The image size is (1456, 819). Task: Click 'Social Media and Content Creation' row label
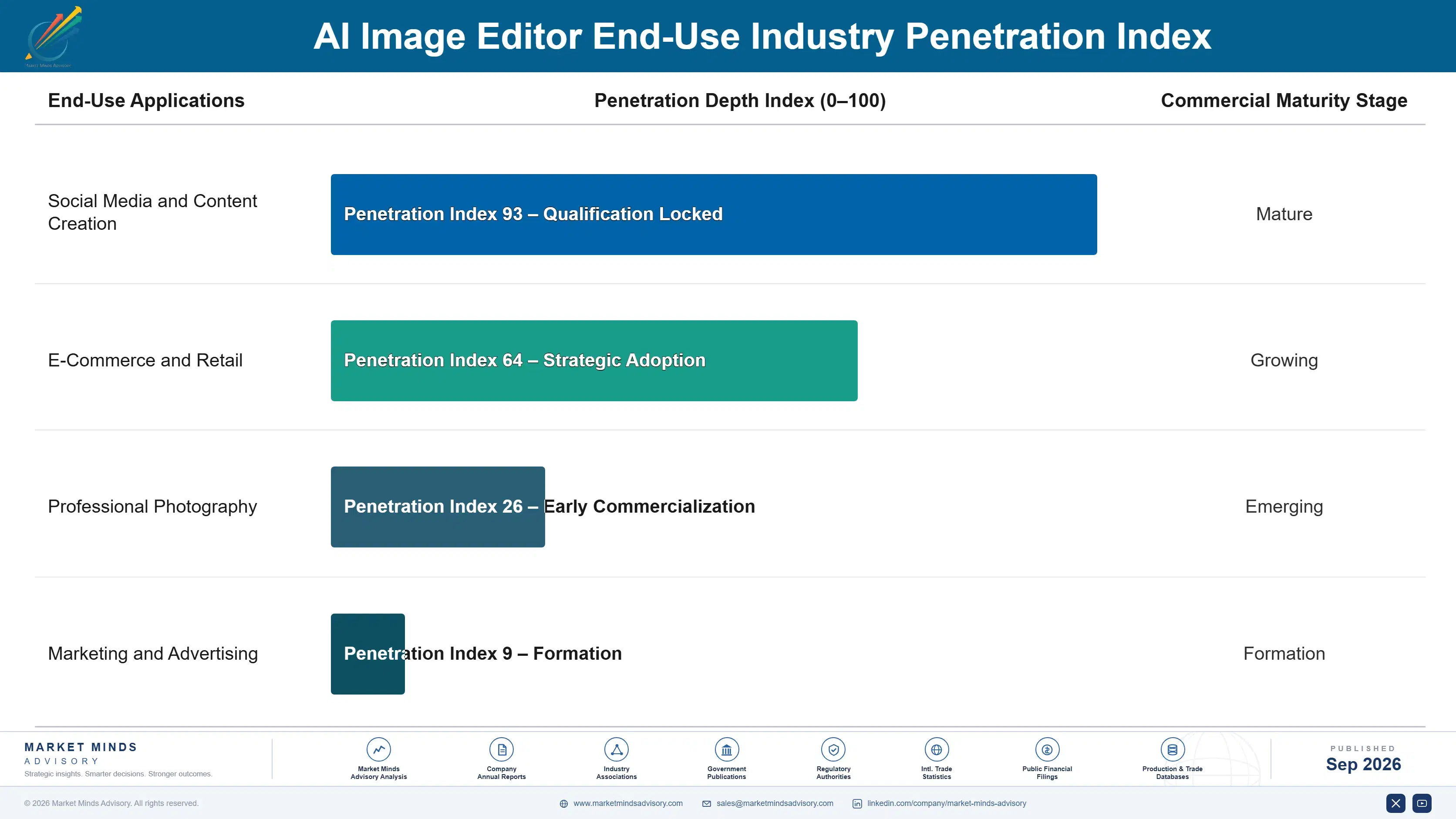152,212
